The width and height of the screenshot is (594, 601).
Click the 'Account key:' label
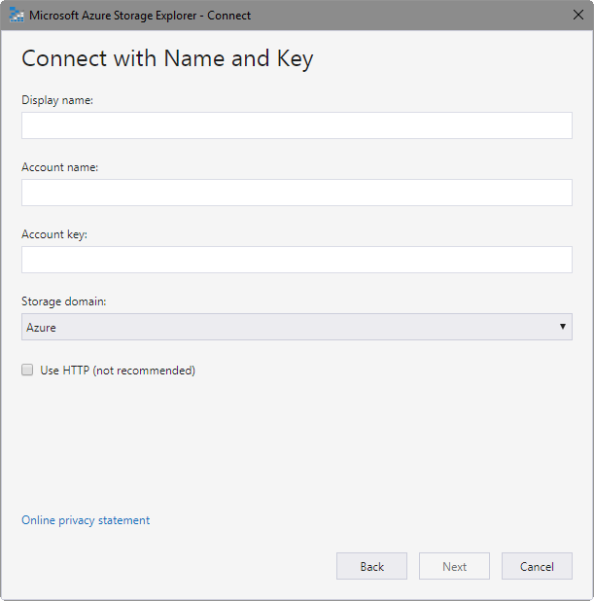pyautogui.click(x=54, y=234)
